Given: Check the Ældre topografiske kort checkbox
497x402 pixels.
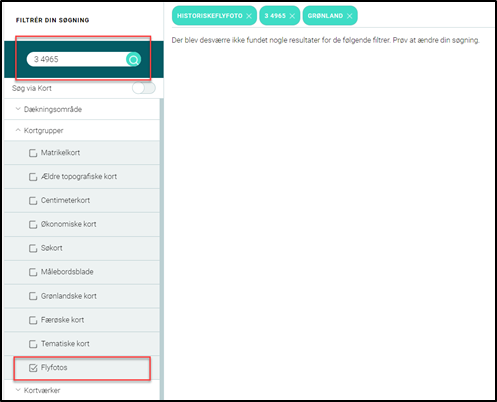Looking at the screenshot, I should point(33,177).
